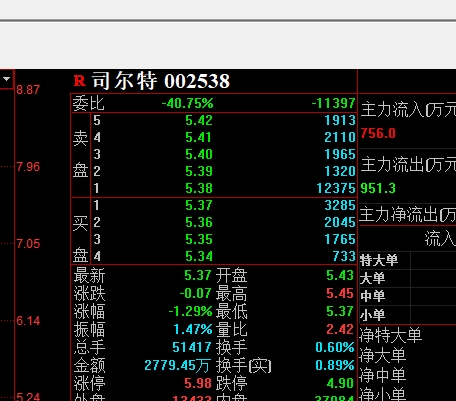Select buy level 3 price 5.35
The width and height of the screenshot is (456, 401).
pyautogui.click(x=199, y=239)
